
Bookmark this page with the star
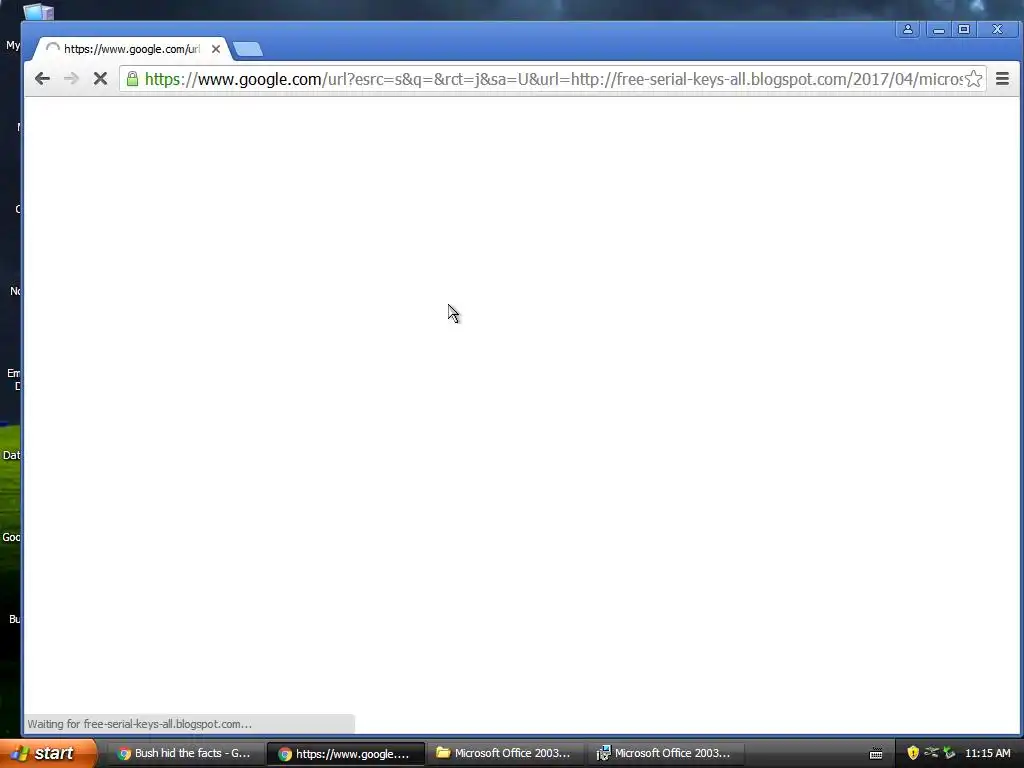click(x=973, y=79)
